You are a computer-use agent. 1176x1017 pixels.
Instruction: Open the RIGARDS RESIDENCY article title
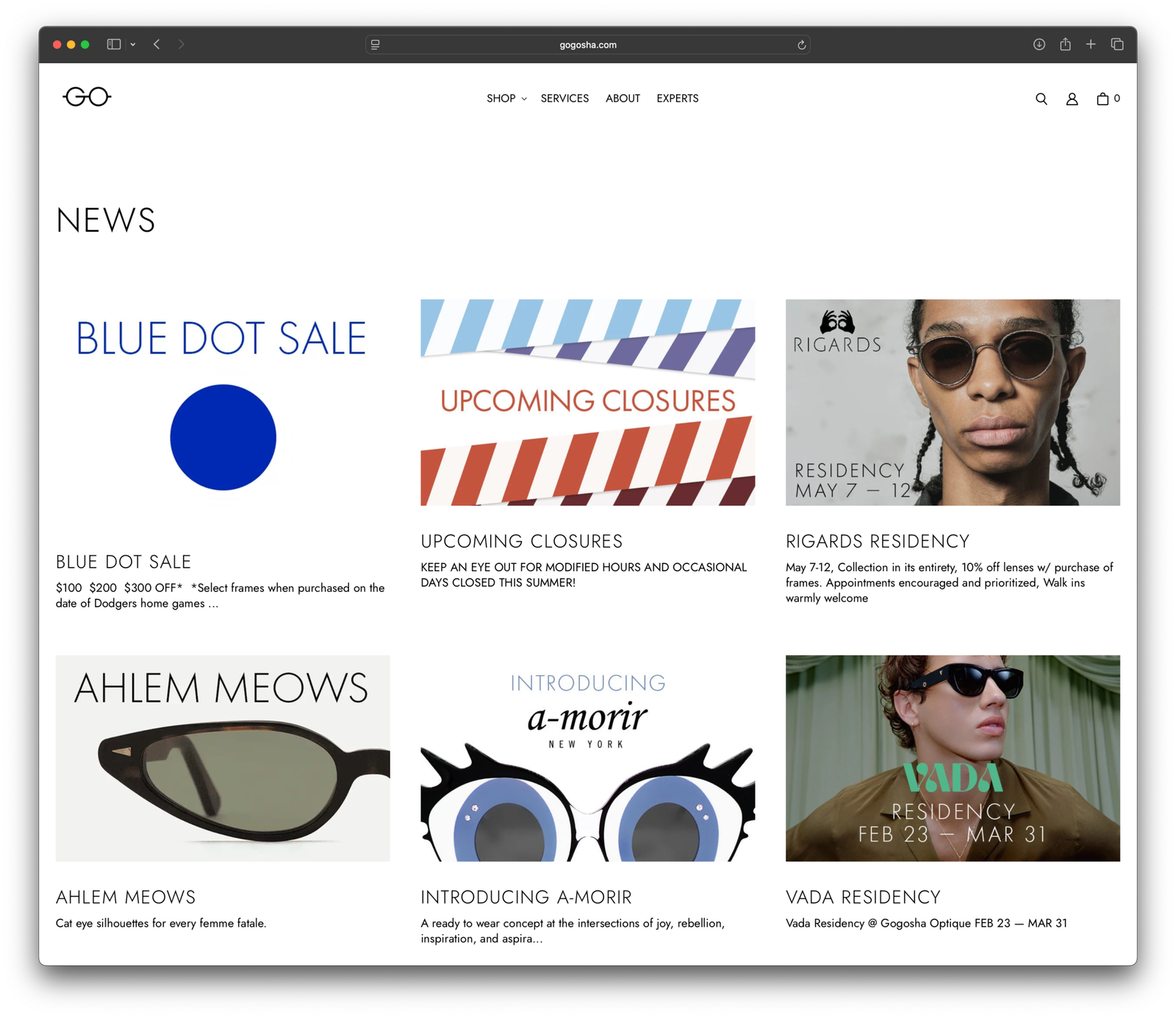pyautogui.click(x=878, y=541)
